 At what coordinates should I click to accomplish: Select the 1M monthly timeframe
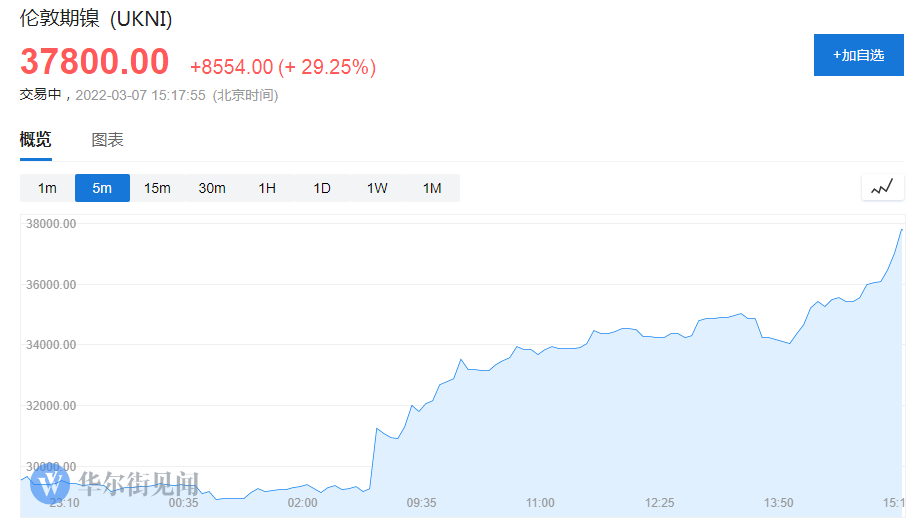tap(432, 188)
